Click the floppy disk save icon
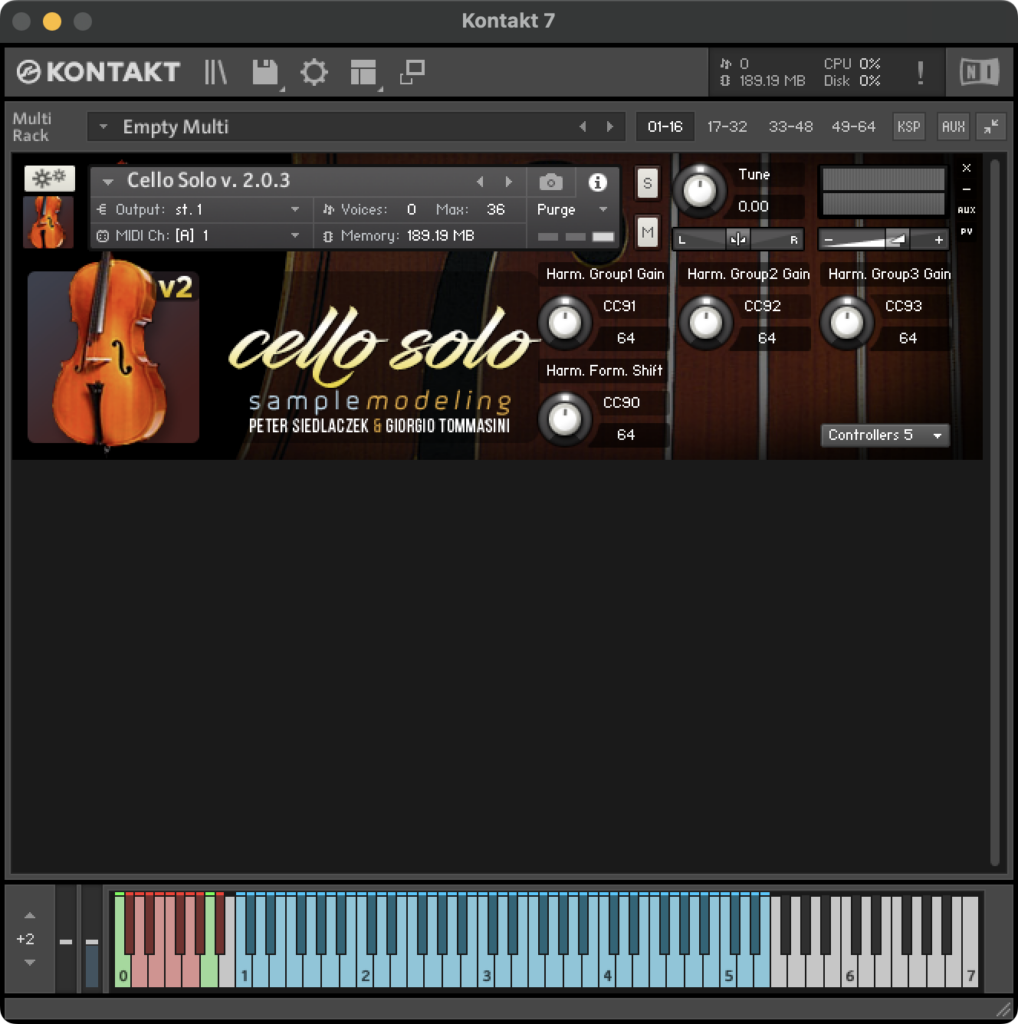This screenshot has height=1024, width=1018. [x=264, y=72]
